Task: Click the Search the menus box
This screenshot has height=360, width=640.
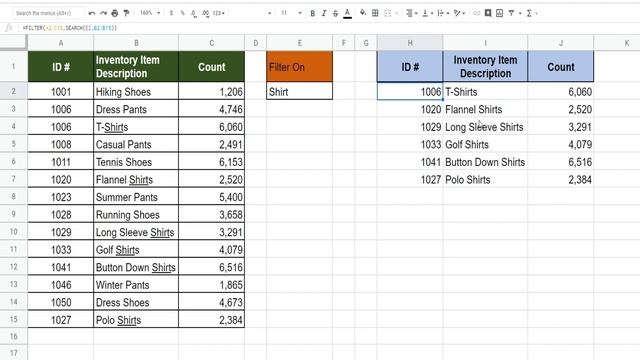Action: point(48,13)
